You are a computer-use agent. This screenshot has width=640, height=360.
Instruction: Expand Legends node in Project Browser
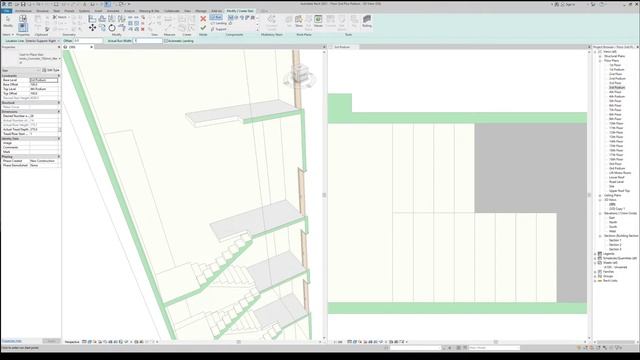[596, 254]
